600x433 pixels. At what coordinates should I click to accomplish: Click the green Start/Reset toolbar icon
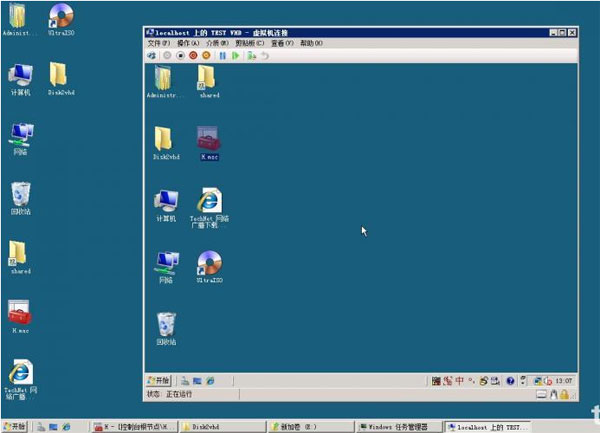pos(236,56)
